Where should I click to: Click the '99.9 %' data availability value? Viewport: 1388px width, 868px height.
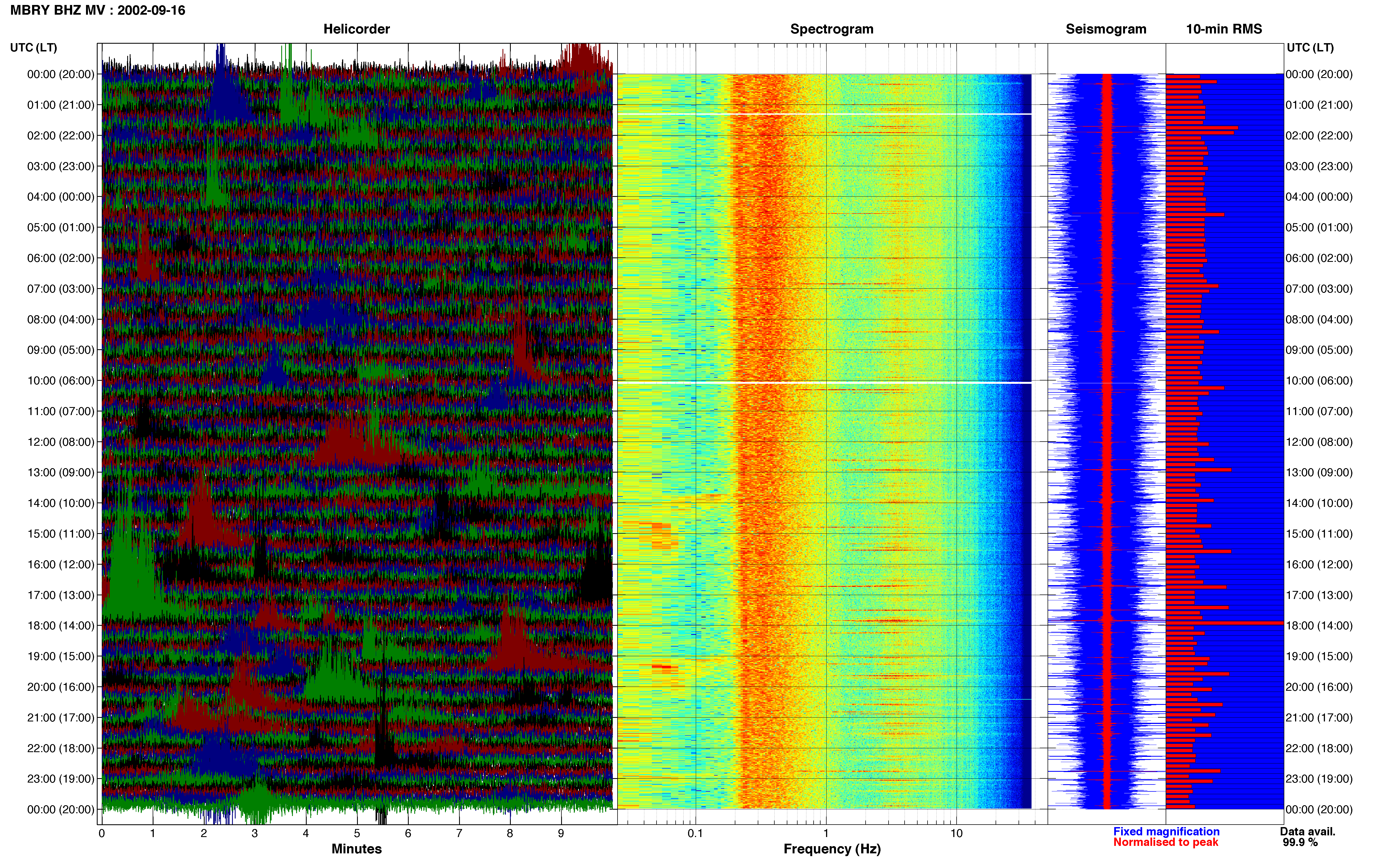point(1300,842)
